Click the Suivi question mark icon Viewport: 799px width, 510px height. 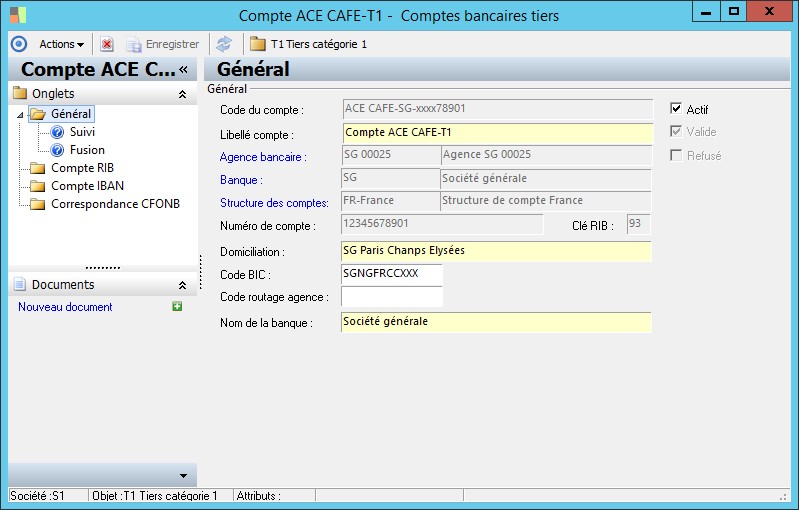coord(57,132)
